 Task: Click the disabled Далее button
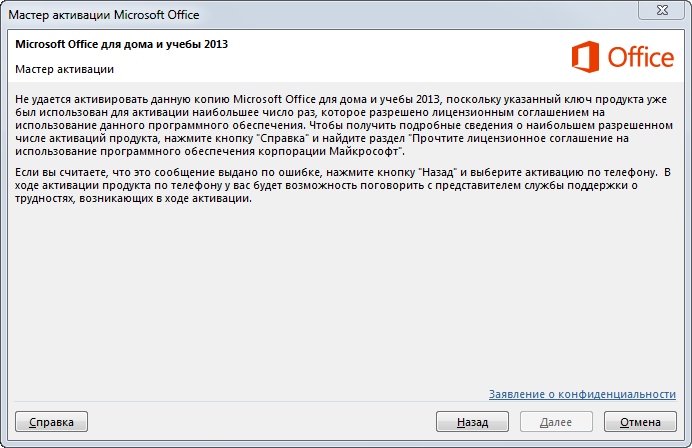[556, 422]
